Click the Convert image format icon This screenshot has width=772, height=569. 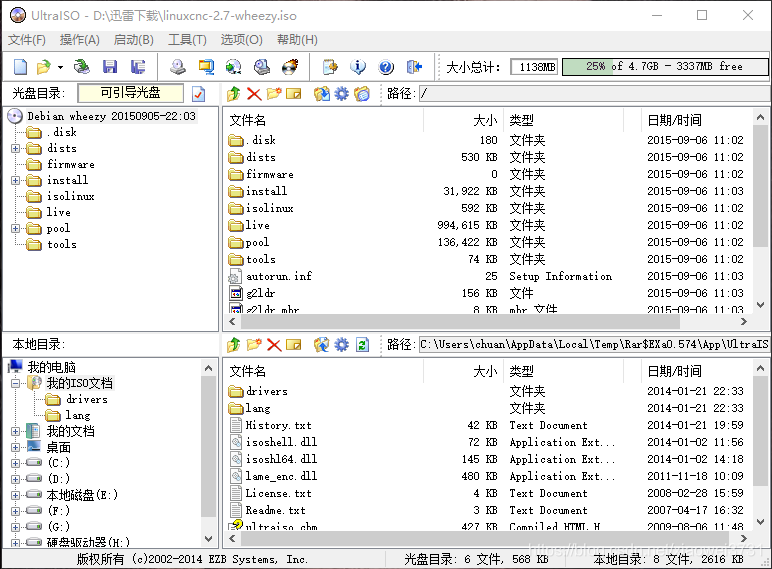[x=206, y=66]
